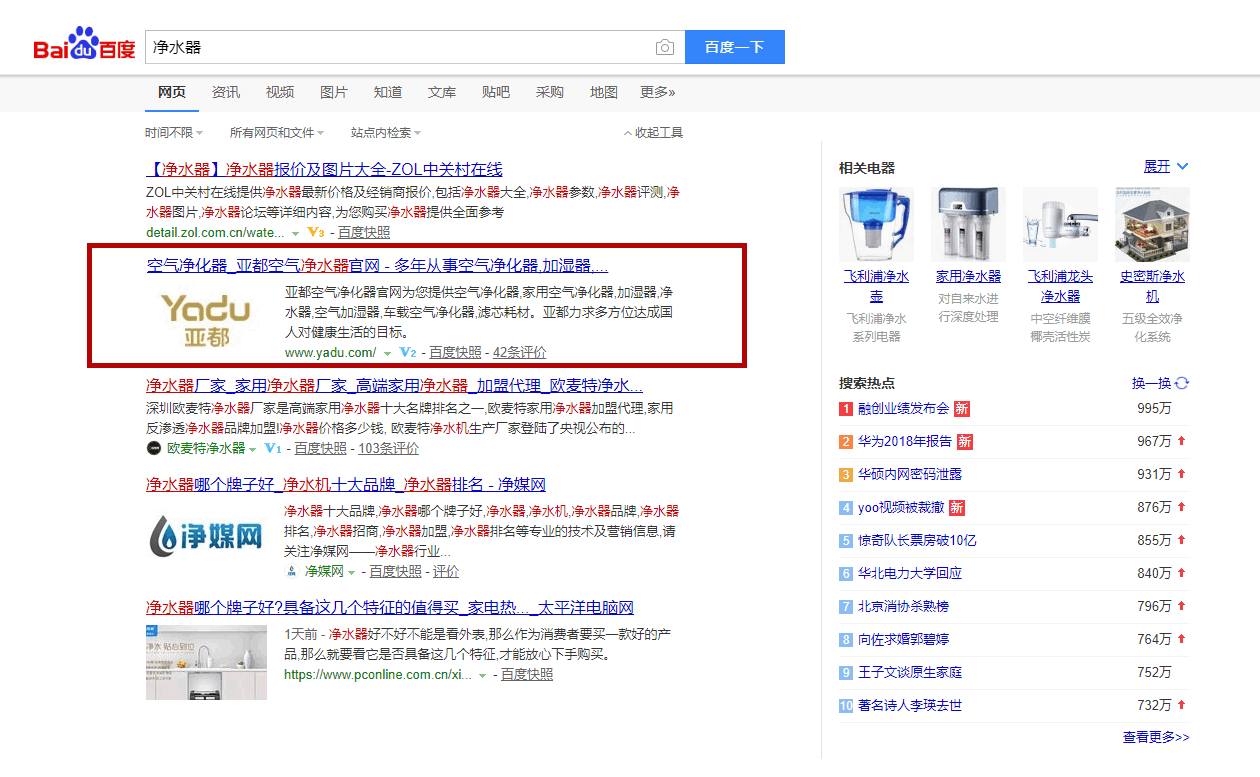Expand arrow next to detail.zol.com.cn URL
This screenshot has height=777, width=1260.
(x=295, y=233)
